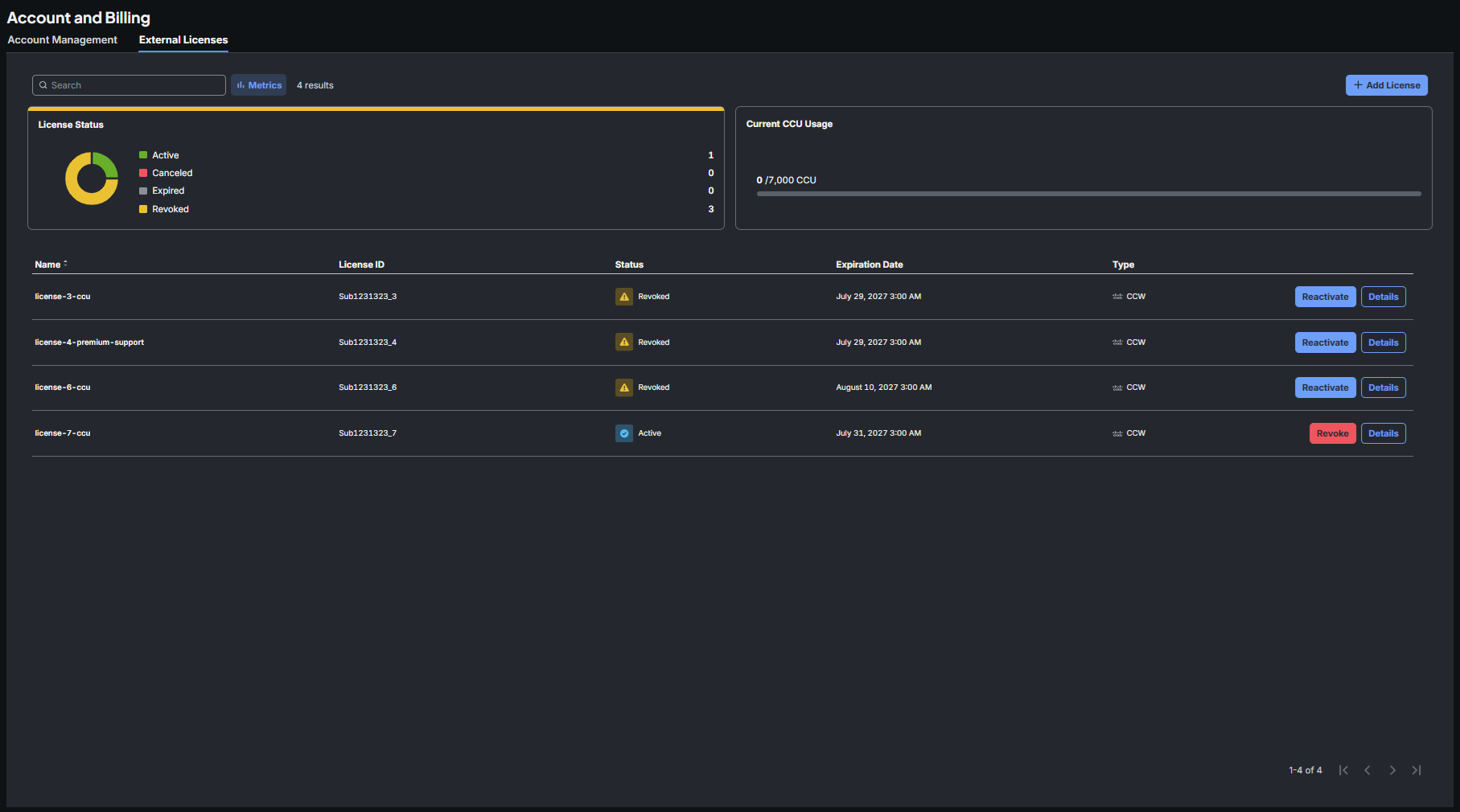The height and width of the screenshot is (812, 1460).
Task: Open Details for license-6-ccu
Action: 1384,388
